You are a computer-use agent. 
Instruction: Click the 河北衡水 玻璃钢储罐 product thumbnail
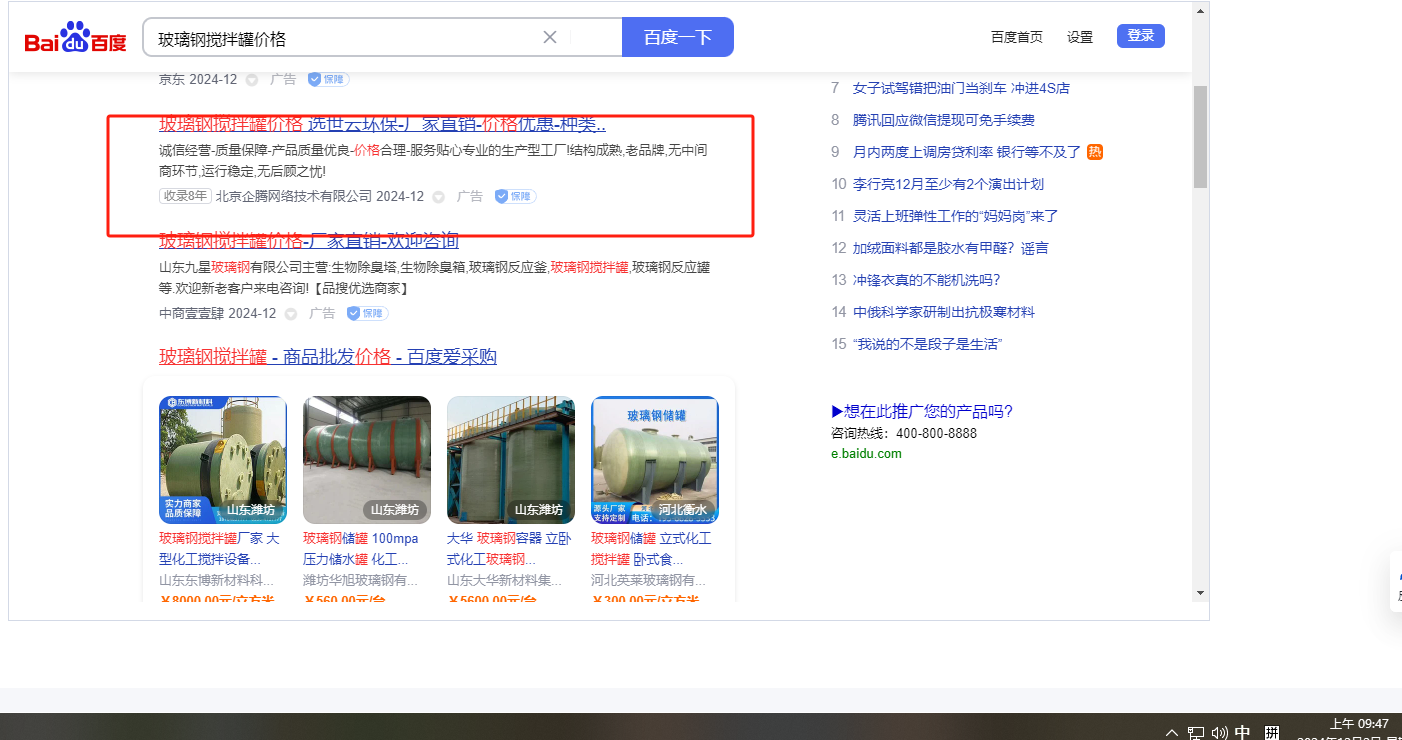pos(655,460)
